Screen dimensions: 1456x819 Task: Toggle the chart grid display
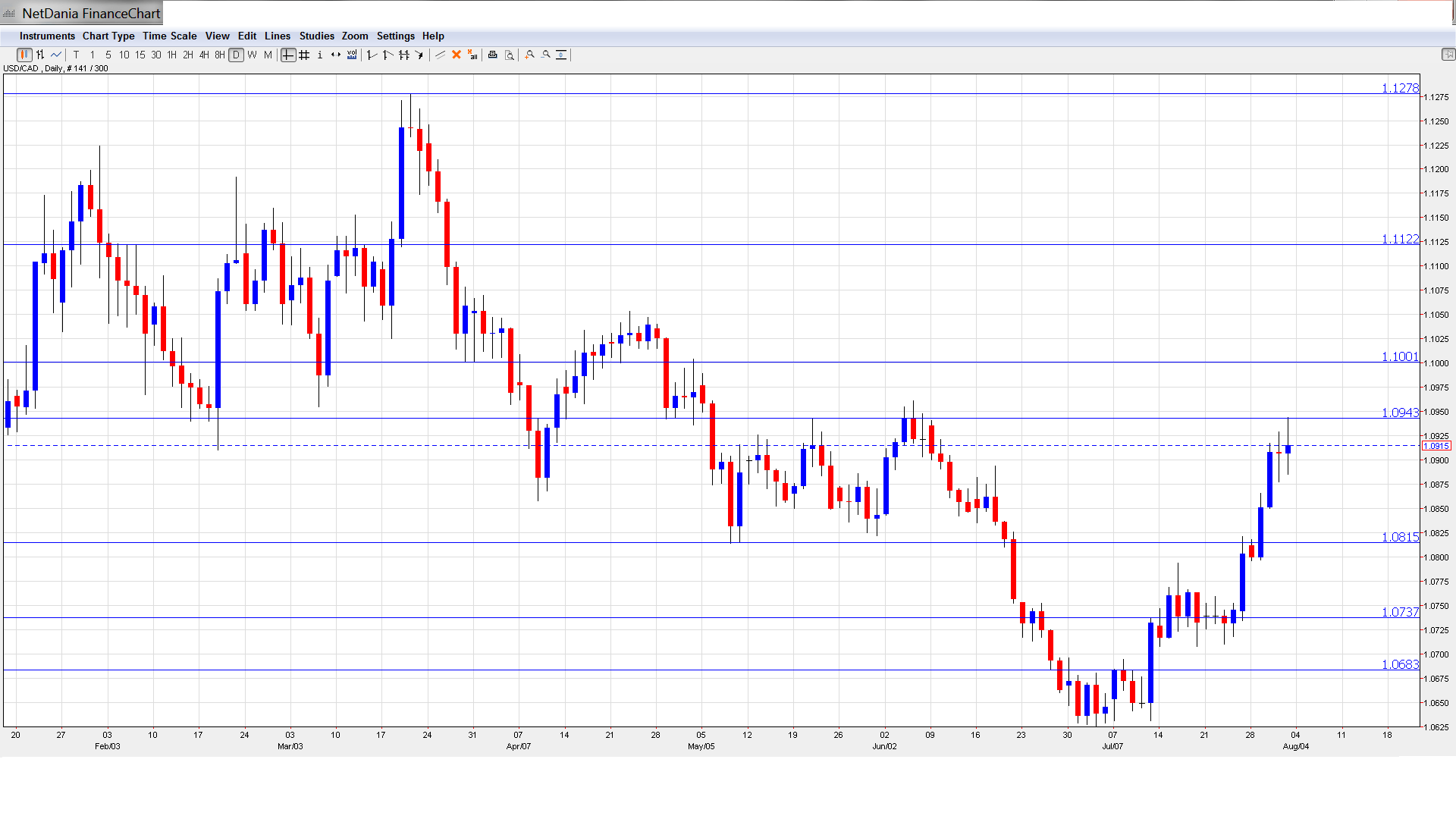click(x=304, y=55)
